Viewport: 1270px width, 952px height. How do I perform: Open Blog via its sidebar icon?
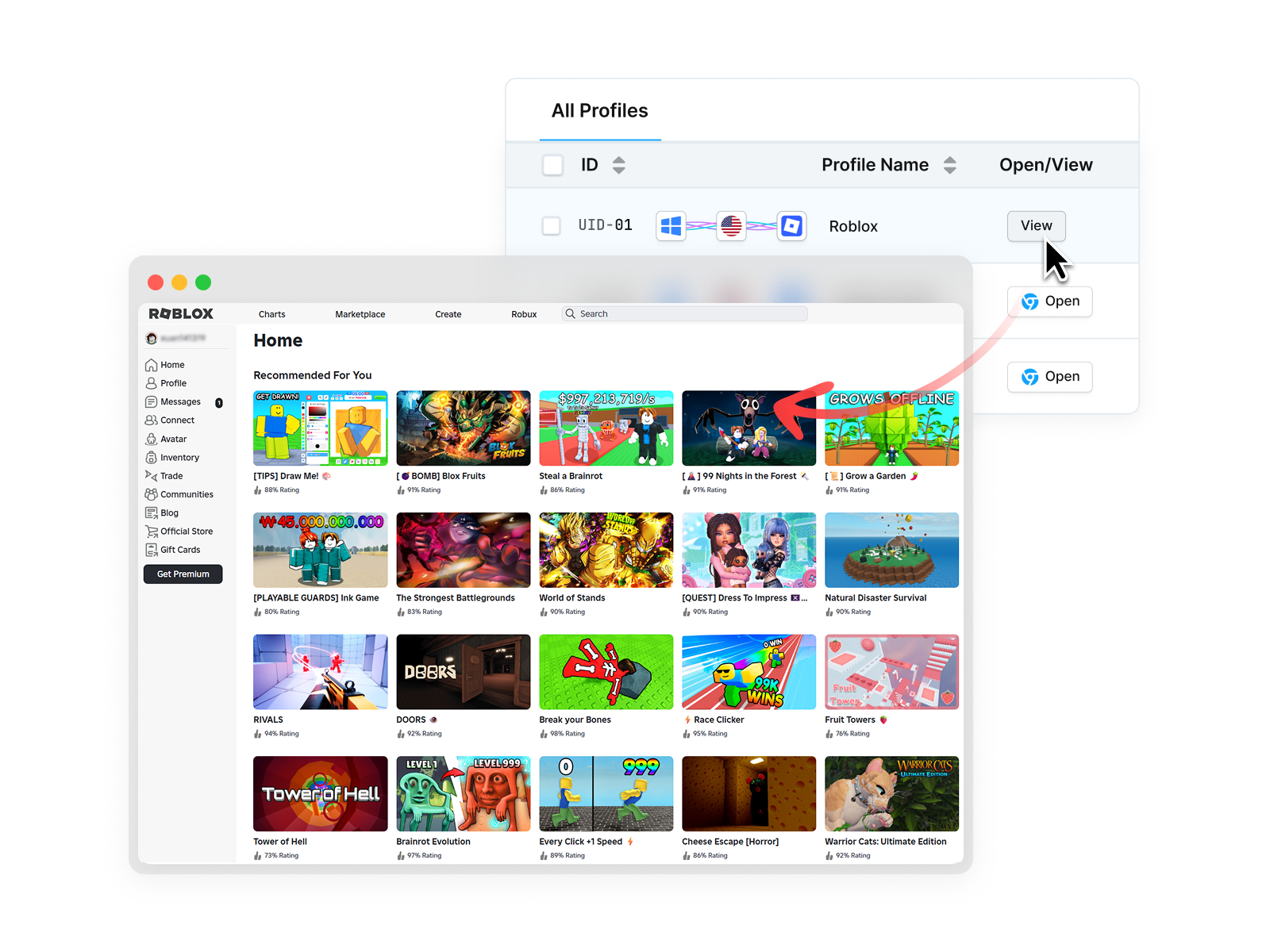[151, 512]
